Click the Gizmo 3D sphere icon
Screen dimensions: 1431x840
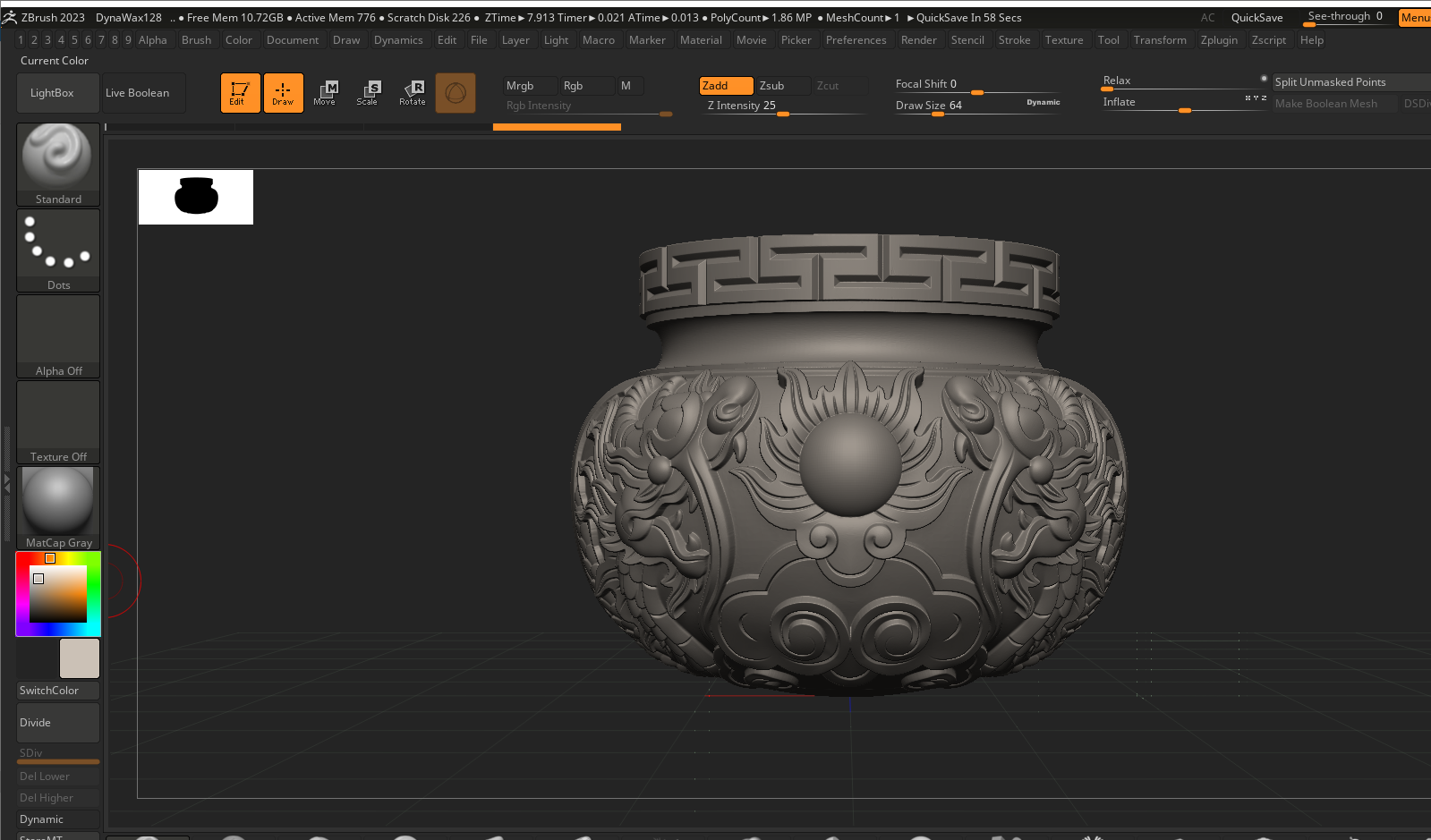coord(455,93)
